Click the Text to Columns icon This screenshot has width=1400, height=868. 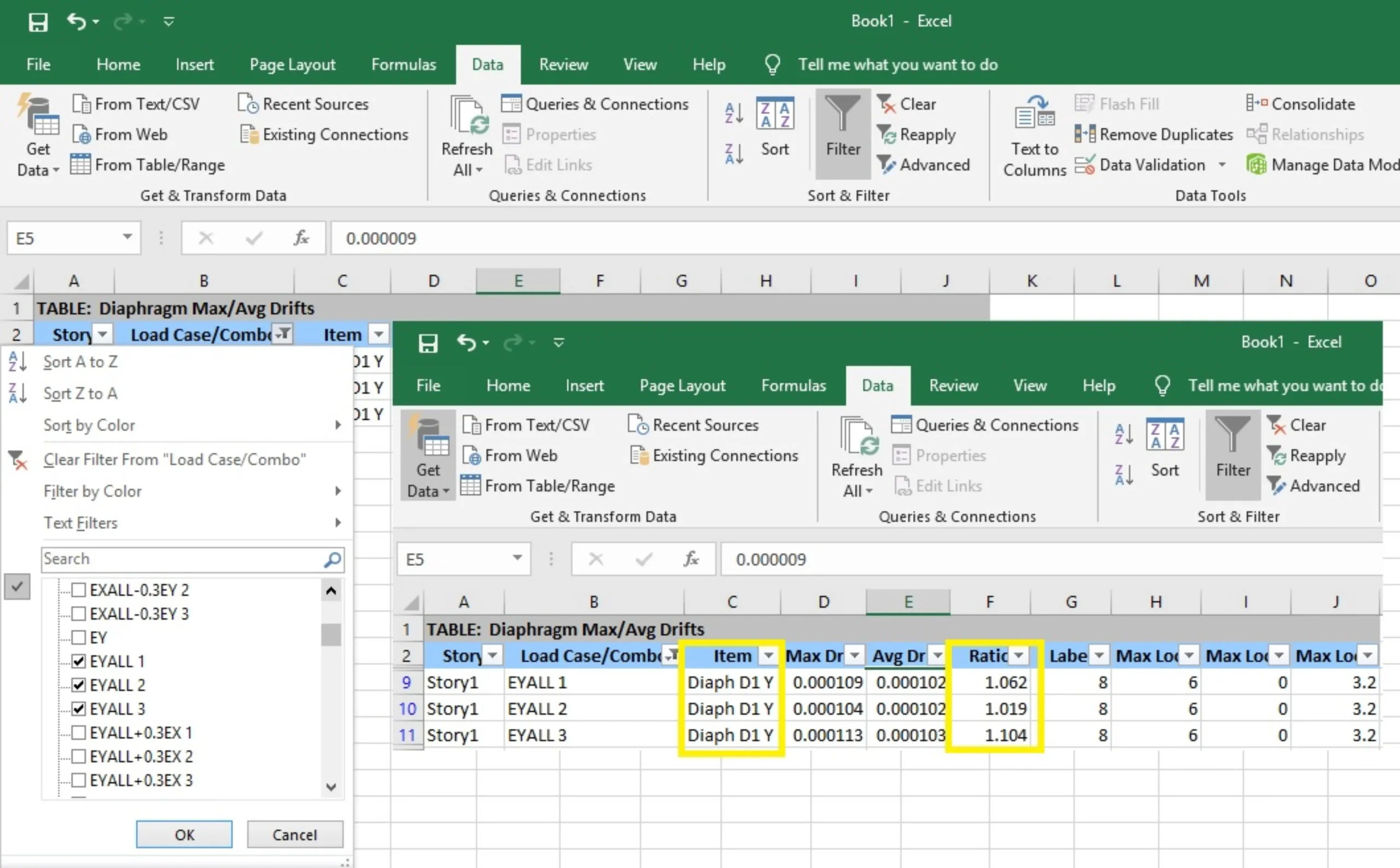pos(1034,114)
